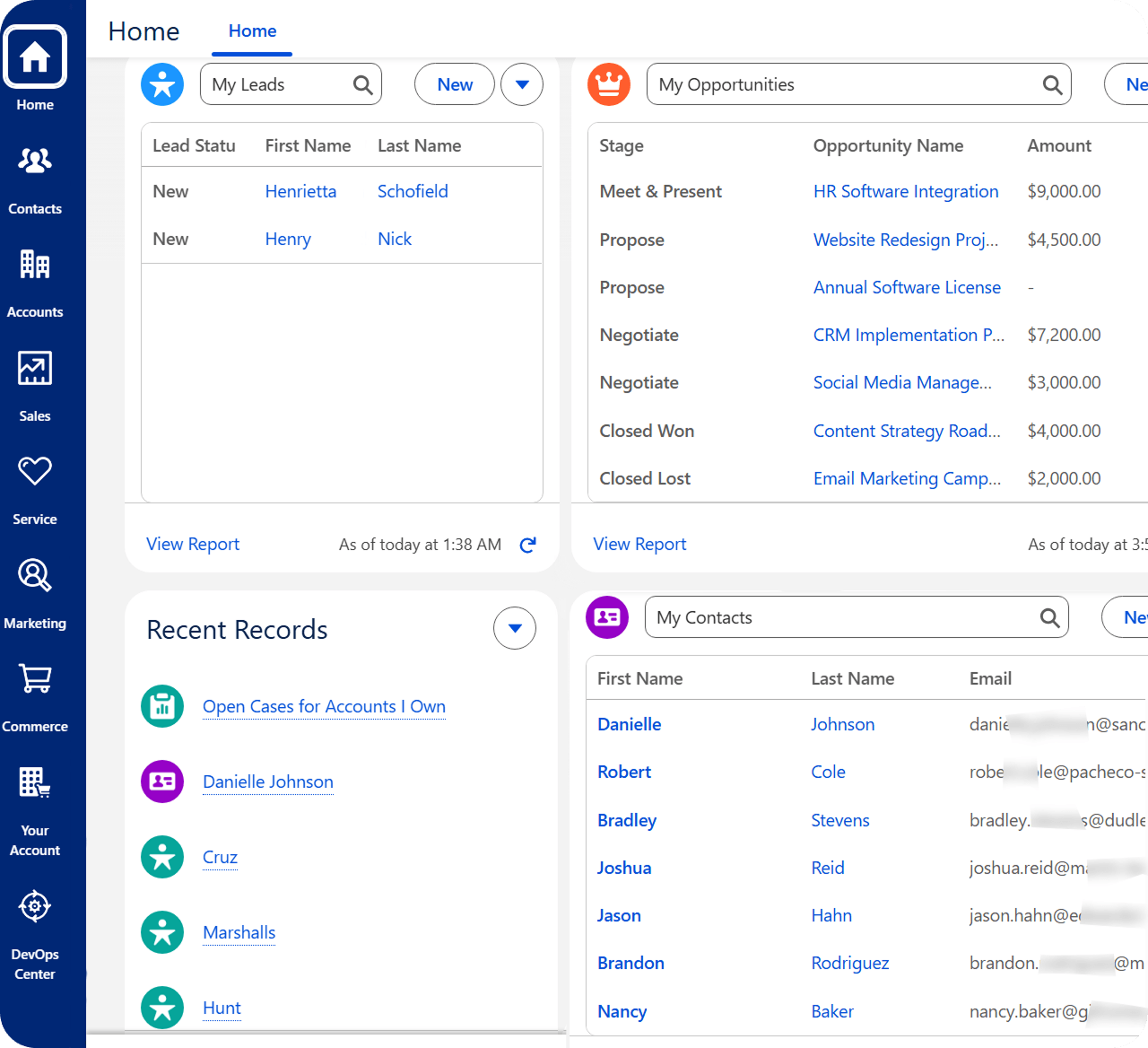Click lead icon beside Cruz
The image size is (1148, 1048).
tap(162, 857)
